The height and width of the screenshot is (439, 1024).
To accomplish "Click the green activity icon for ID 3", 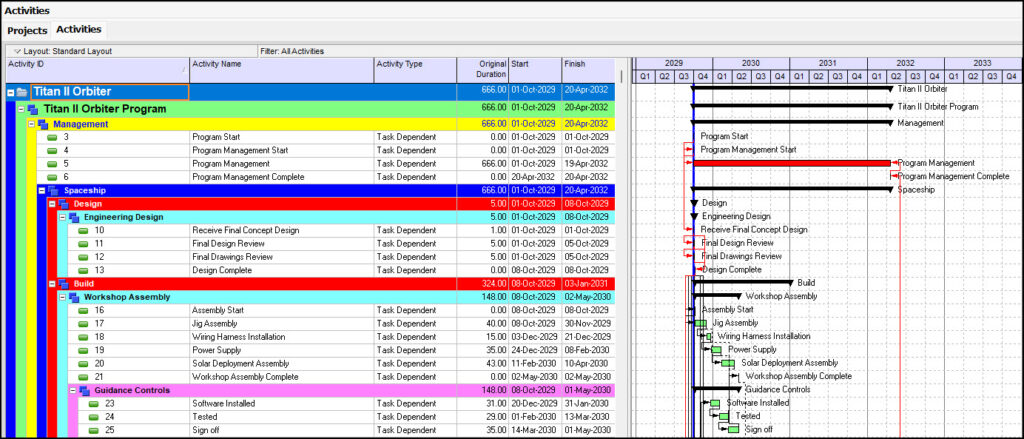I will click(53, 137).
